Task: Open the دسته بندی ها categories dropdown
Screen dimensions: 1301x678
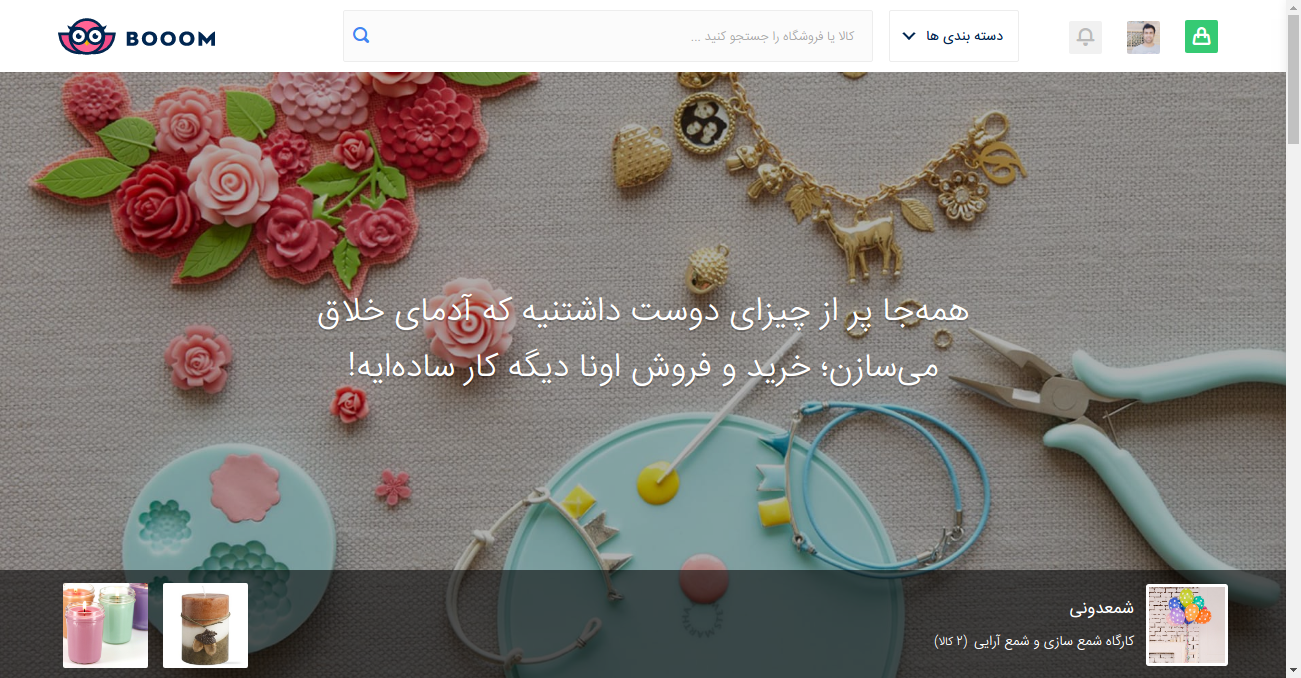Action: point(954,36)
